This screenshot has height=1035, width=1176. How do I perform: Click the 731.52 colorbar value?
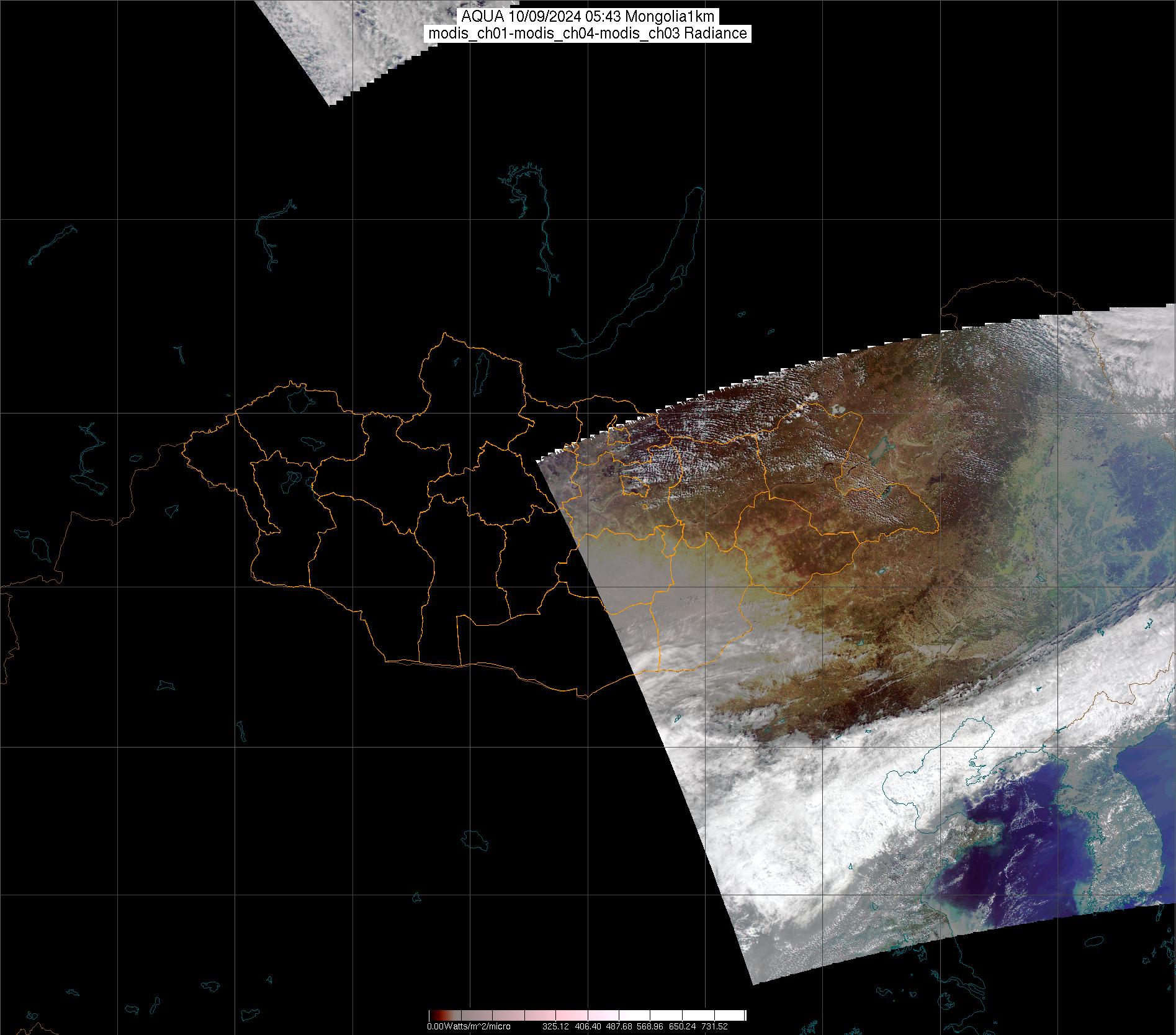pyautogui.click(x=714, y=1027)
